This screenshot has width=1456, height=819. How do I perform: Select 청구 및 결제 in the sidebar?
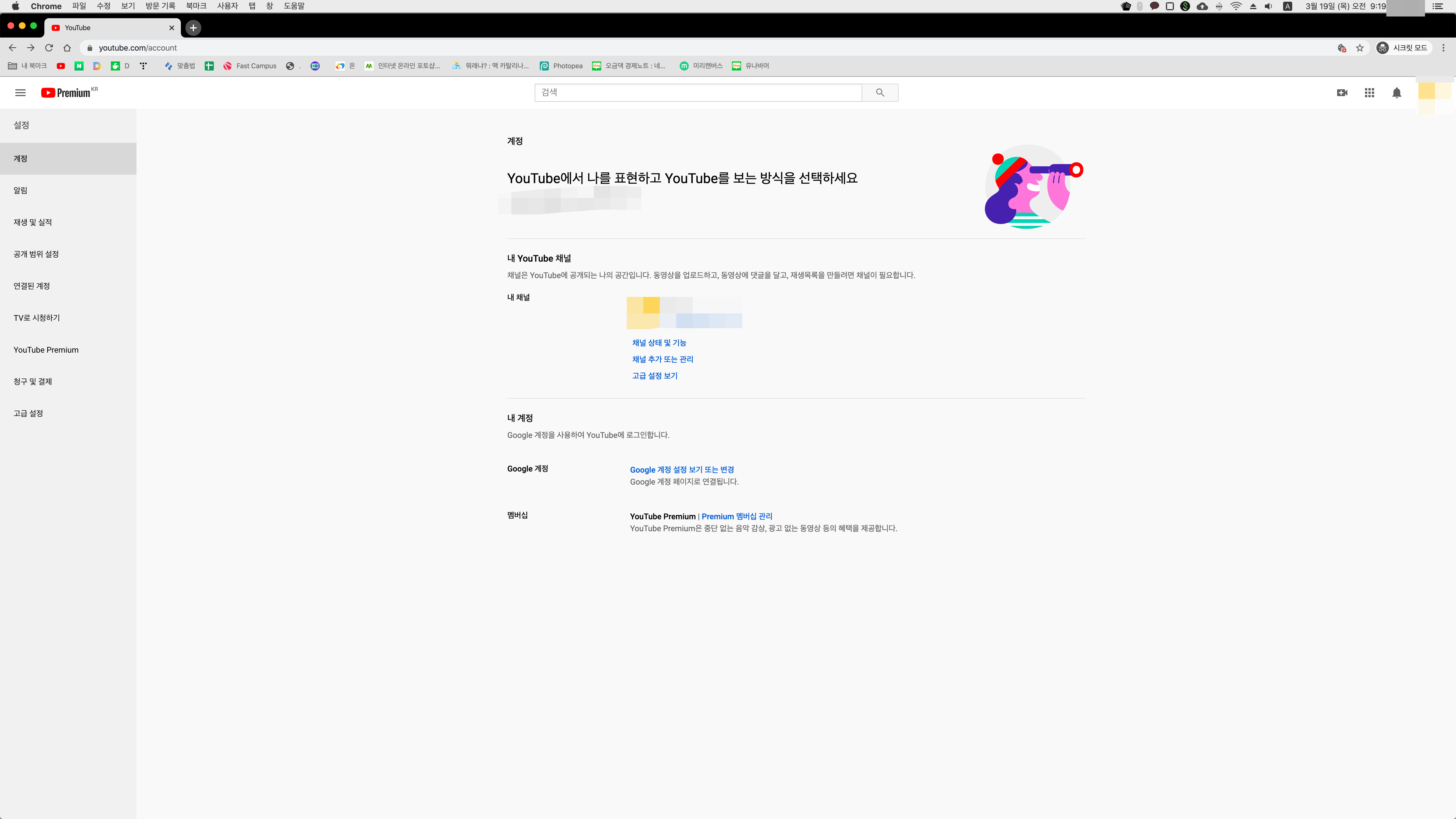(x=68, y=382)
